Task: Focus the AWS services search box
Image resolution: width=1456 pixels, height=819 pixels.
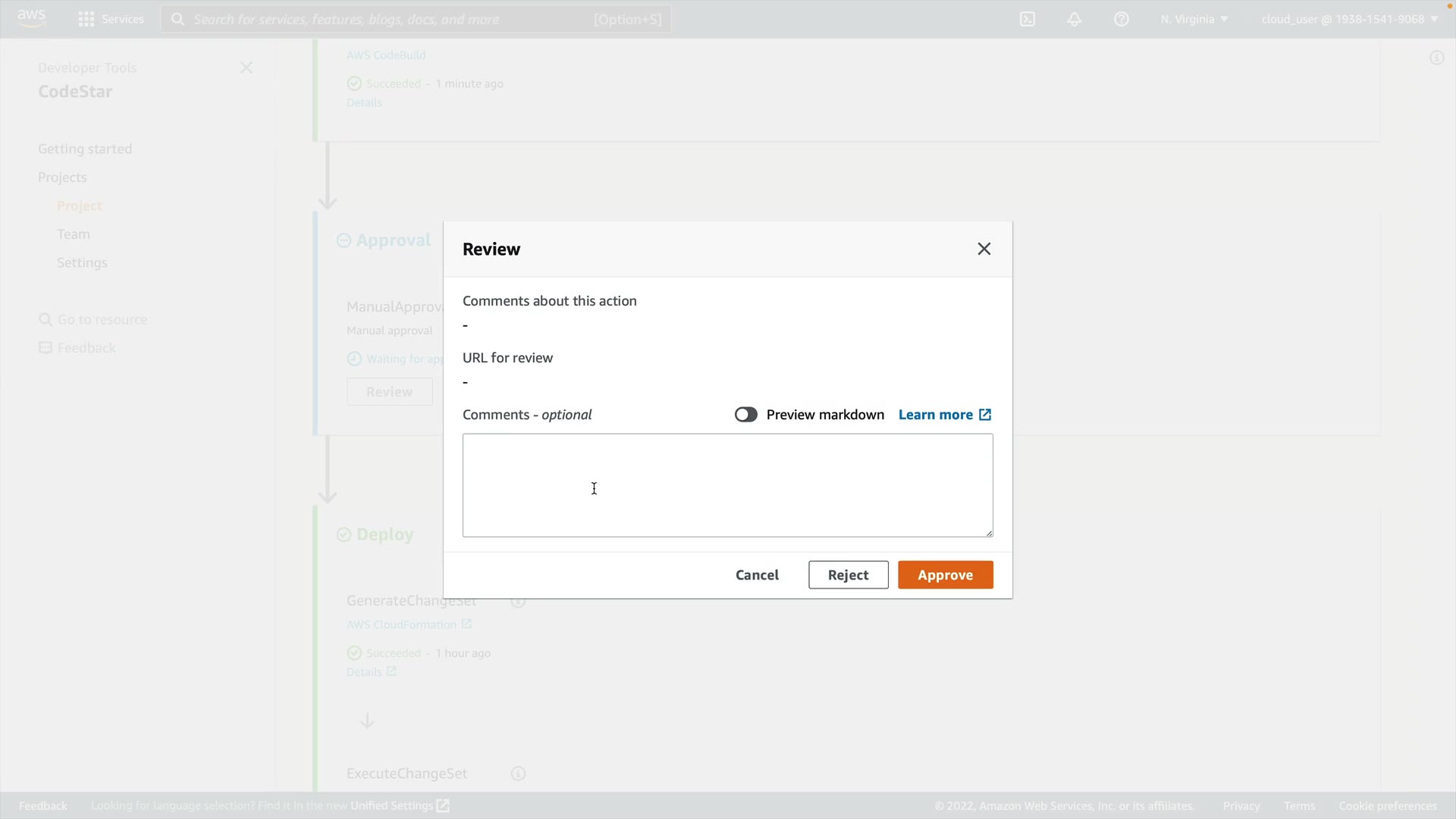Action: click(416, 19)
